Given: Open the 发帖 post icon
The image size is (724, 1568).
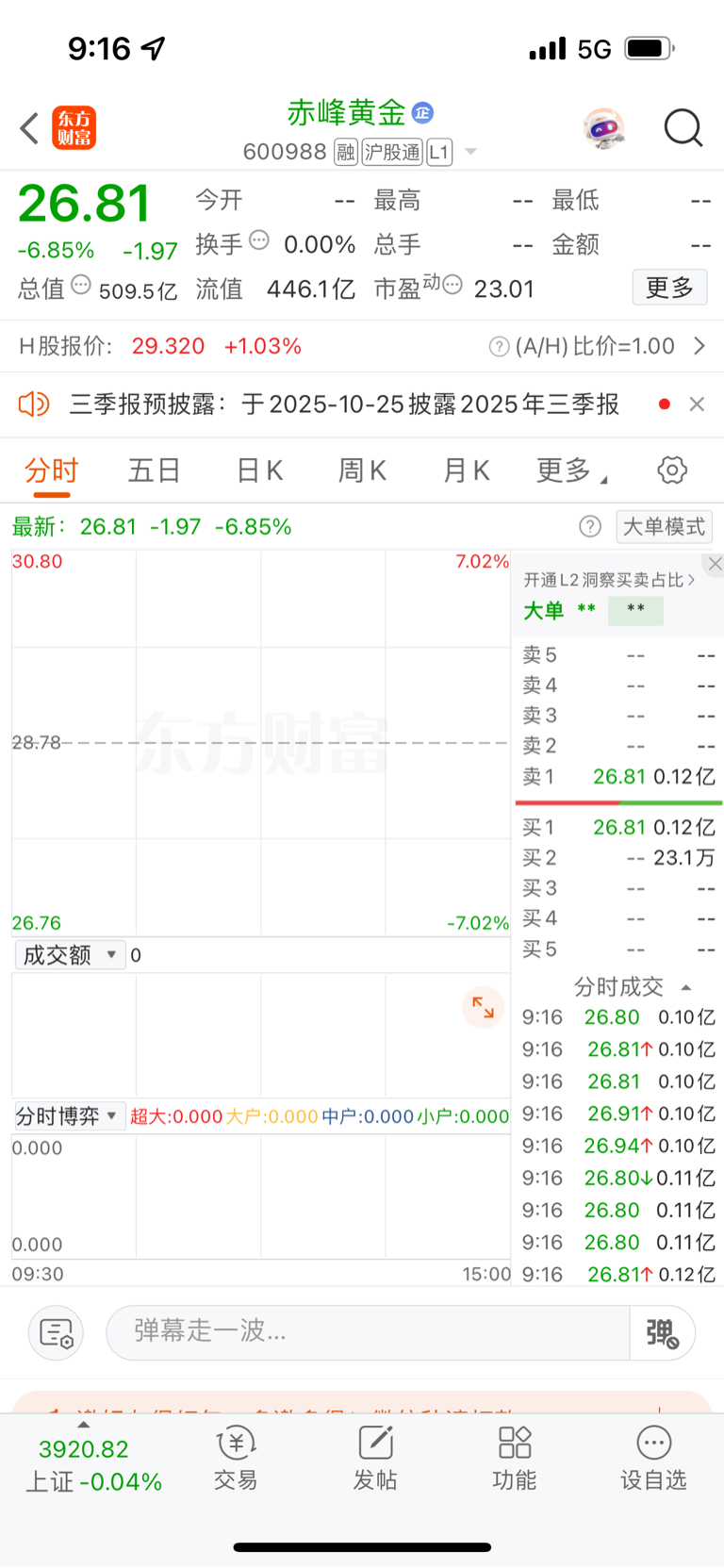Looking at the screenshot, I should pyautogui.click(x=375, y=1459).
